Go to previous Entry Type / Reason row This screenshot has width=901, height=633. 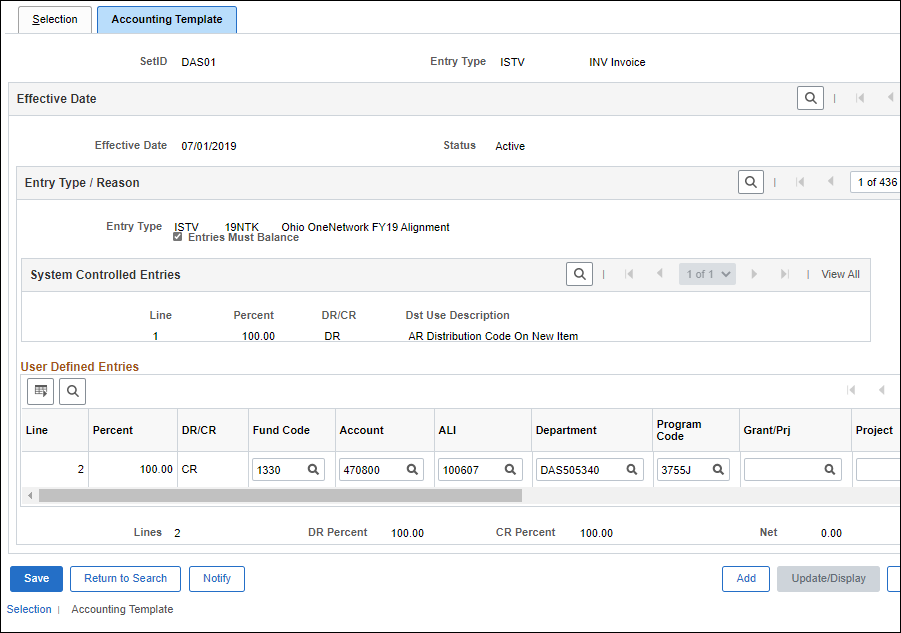point(830,182)
